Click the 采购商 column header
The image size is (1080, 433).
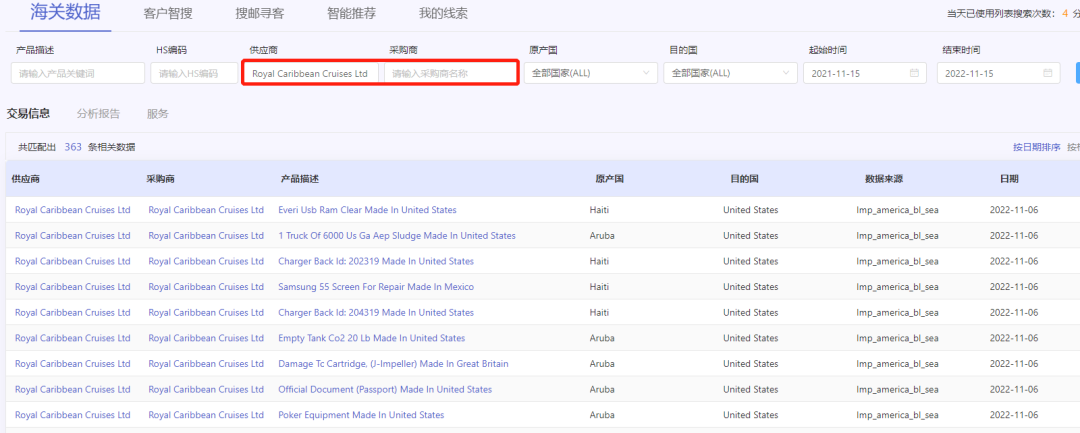[160, 178]
